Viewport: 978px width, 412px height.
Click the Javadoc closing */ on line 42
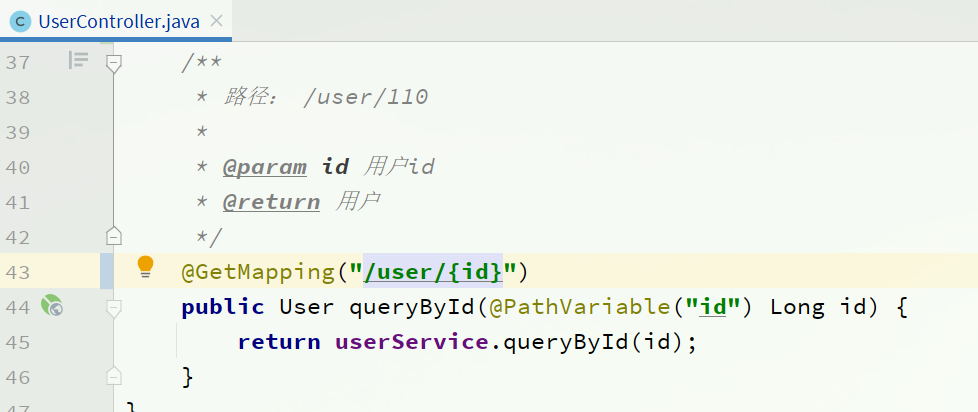(208, 237)
